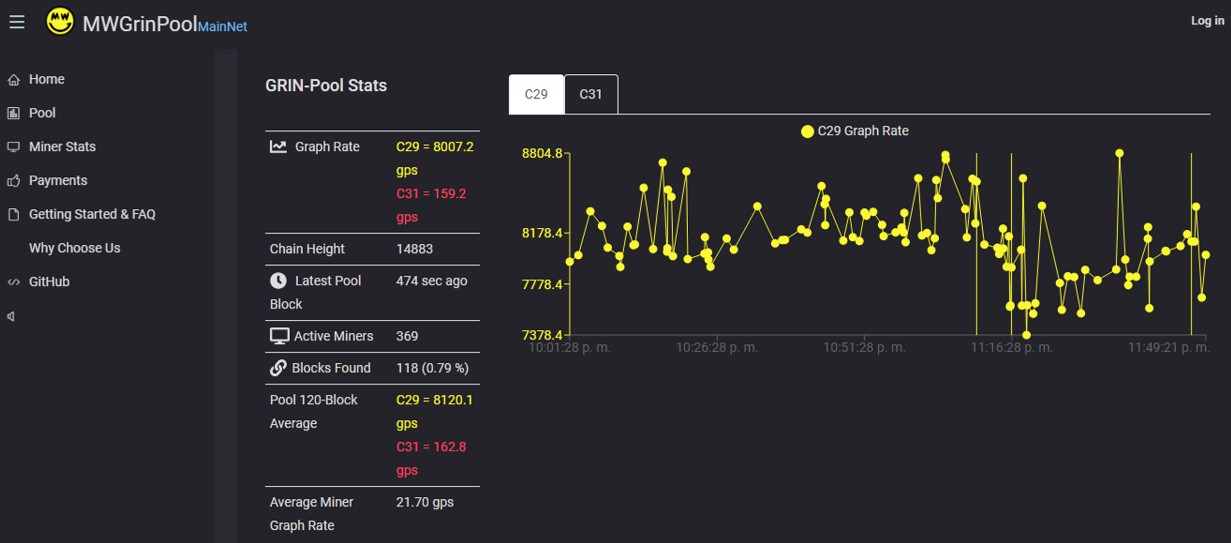Toggle the C29 Graph Rate legend marker
Image resolution: width=1231 pixels, height=543 pixels.
point(807,131)
